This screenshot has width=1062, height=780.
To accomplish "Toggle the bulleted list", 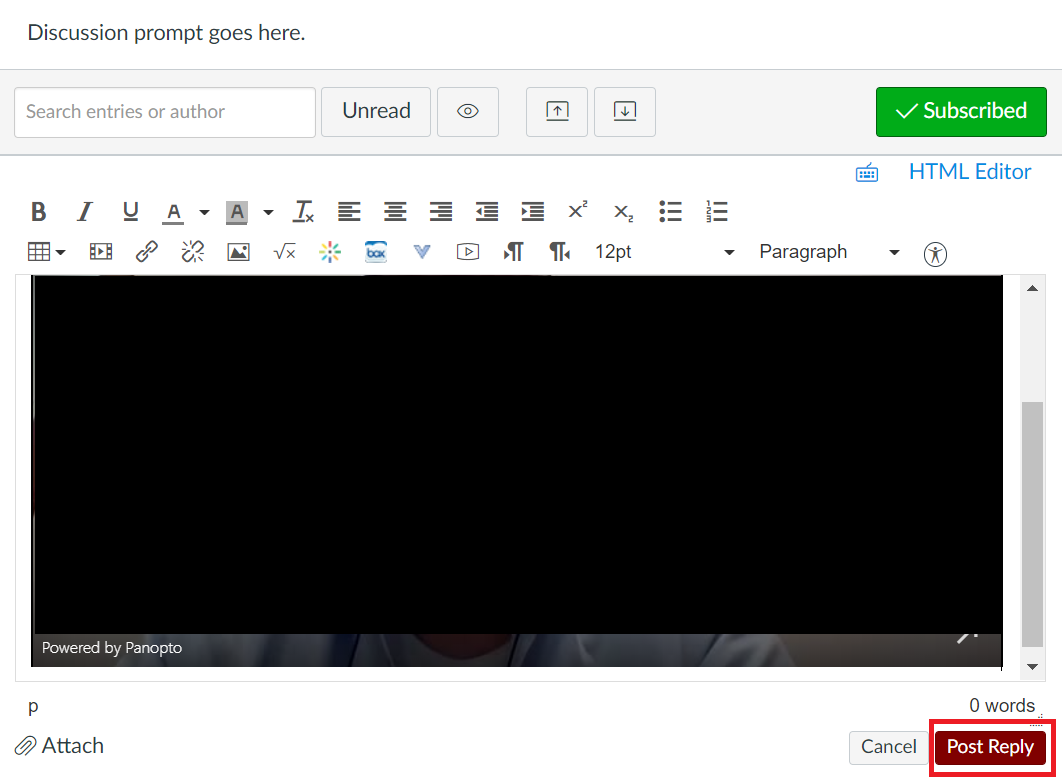I will [x=670, y=211].
